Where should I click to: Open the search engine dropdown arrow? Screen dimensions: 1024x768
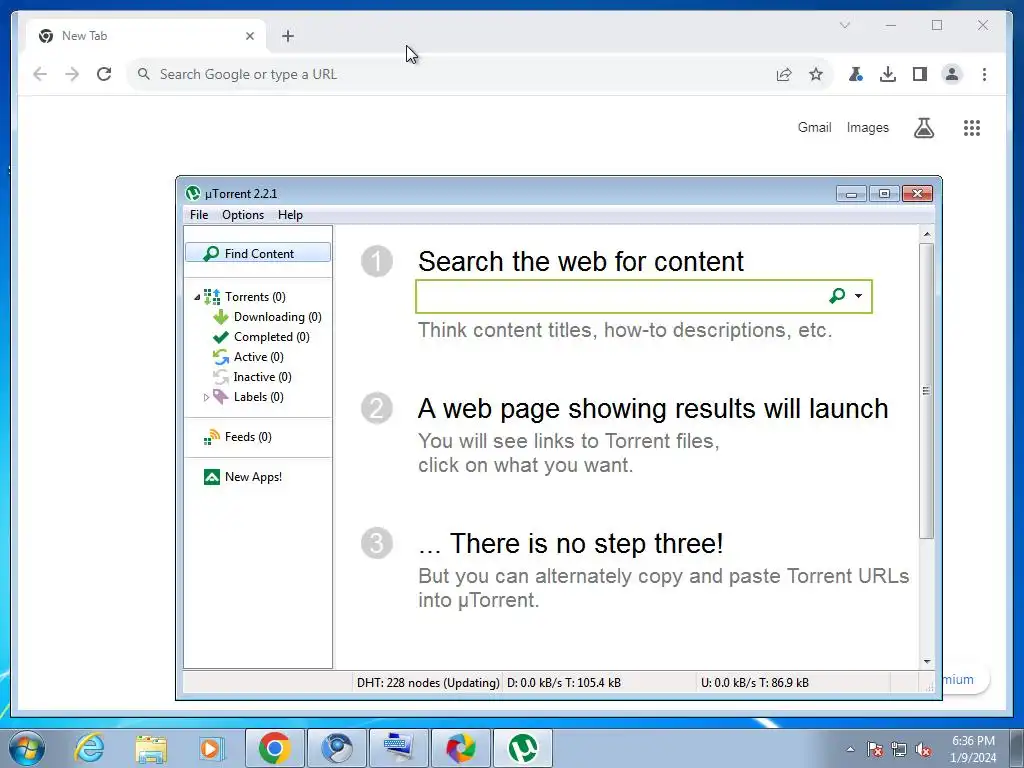(858, 296)
